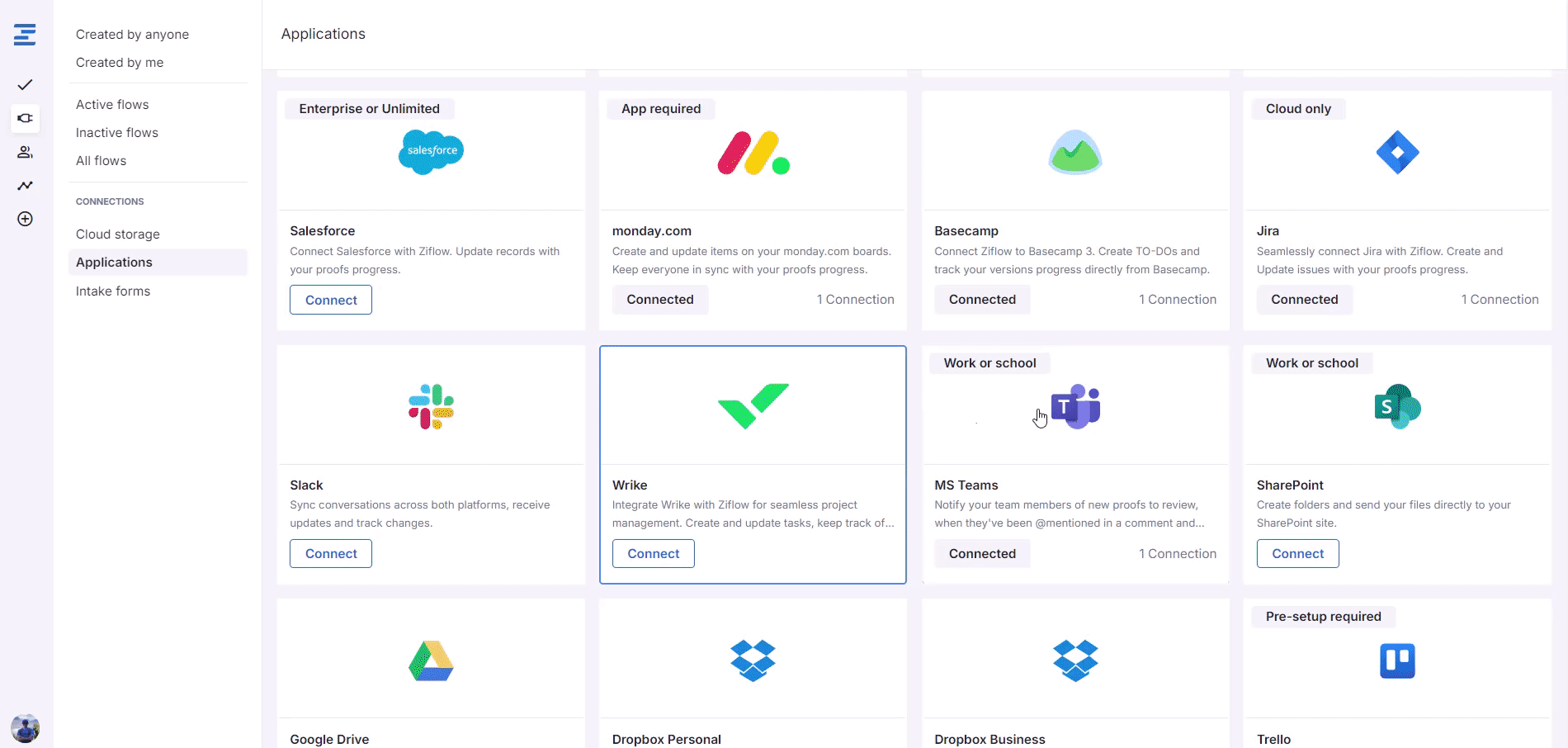Open the proofs checkmark icon in sidebar

coord(25,85)
